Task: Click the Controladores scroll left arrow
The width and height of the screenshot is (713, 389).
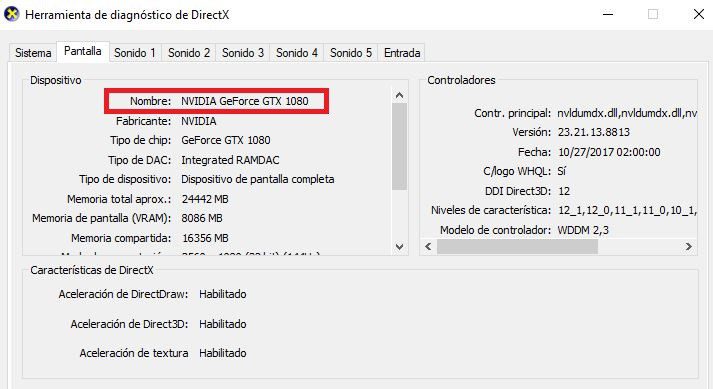Action: (428, 247)
